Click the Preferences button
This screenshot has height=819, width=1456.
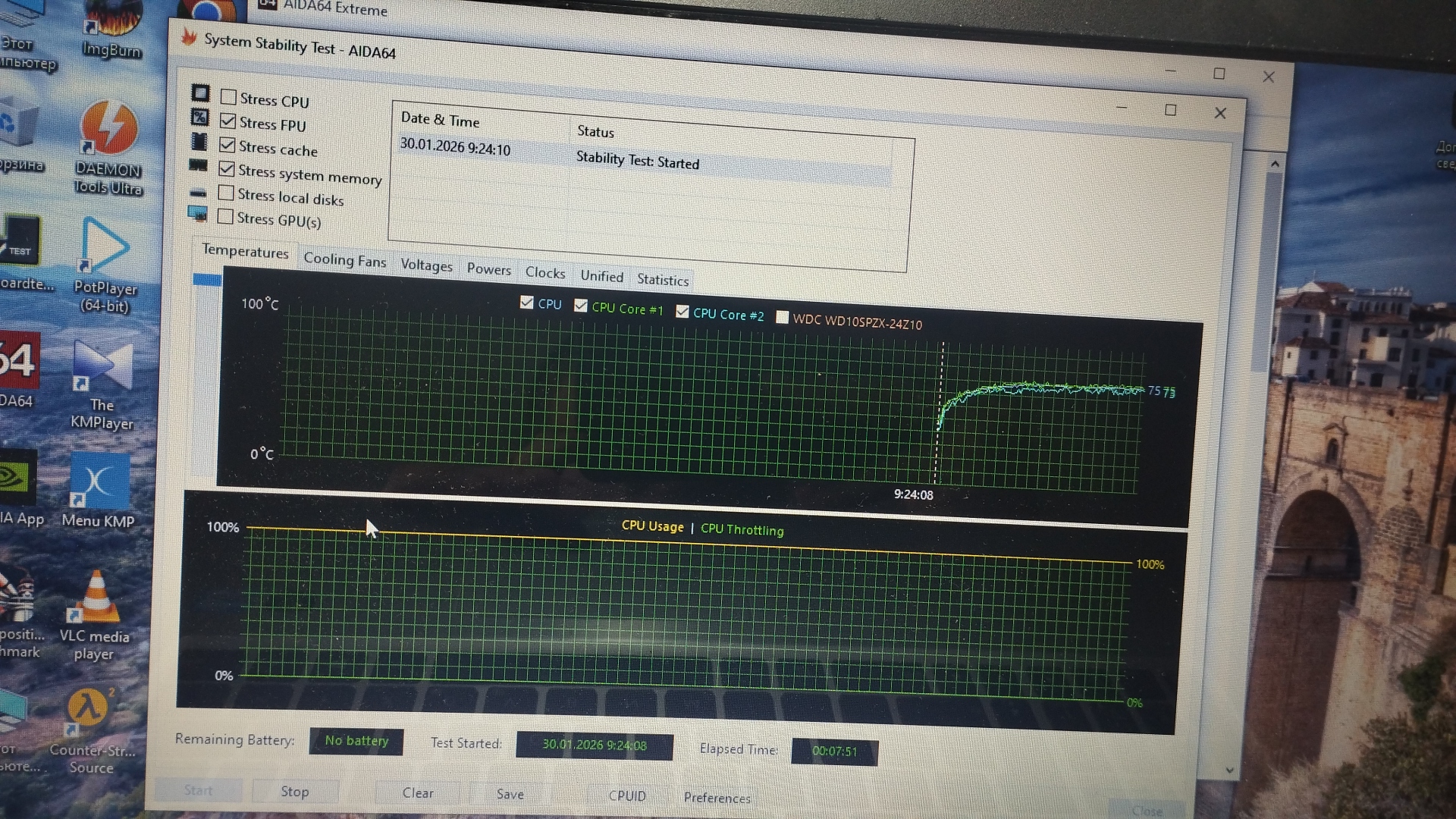coord(717,797)
